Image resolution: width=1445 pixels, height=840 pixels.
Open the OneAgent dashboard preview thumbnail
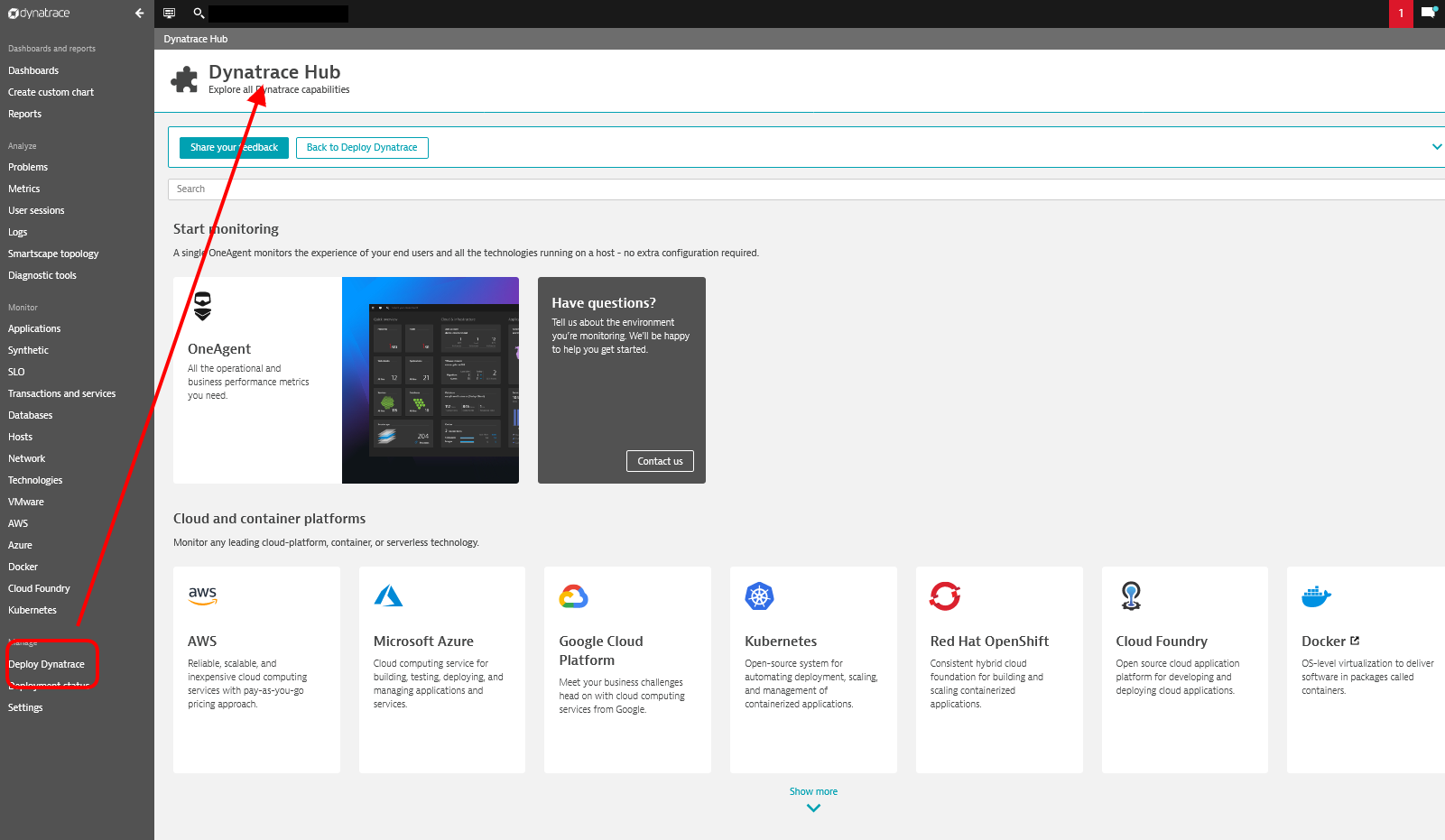[431, 380]
